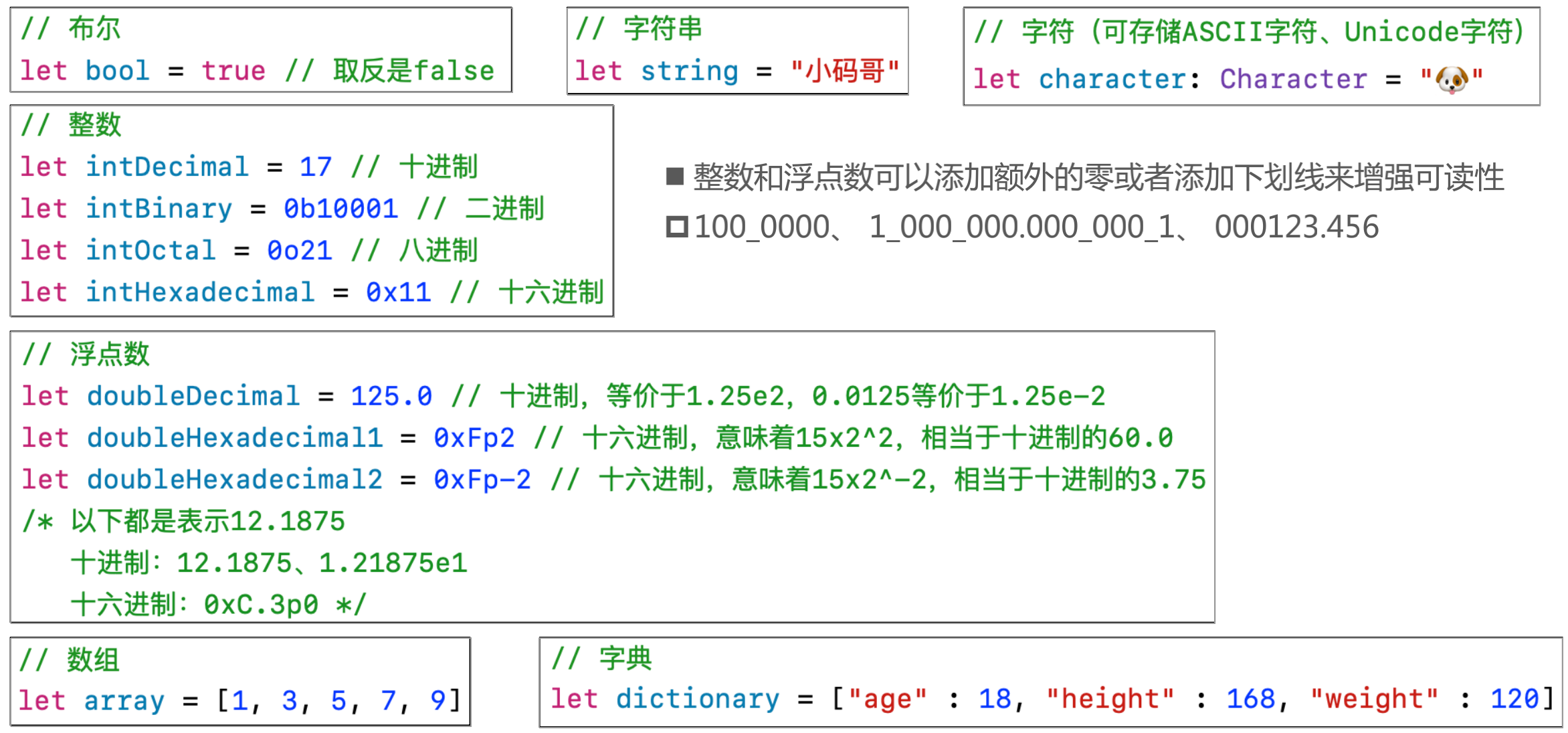Click the doubleDecimal variable name
The image size is (1568, 733).
(193, 396)
